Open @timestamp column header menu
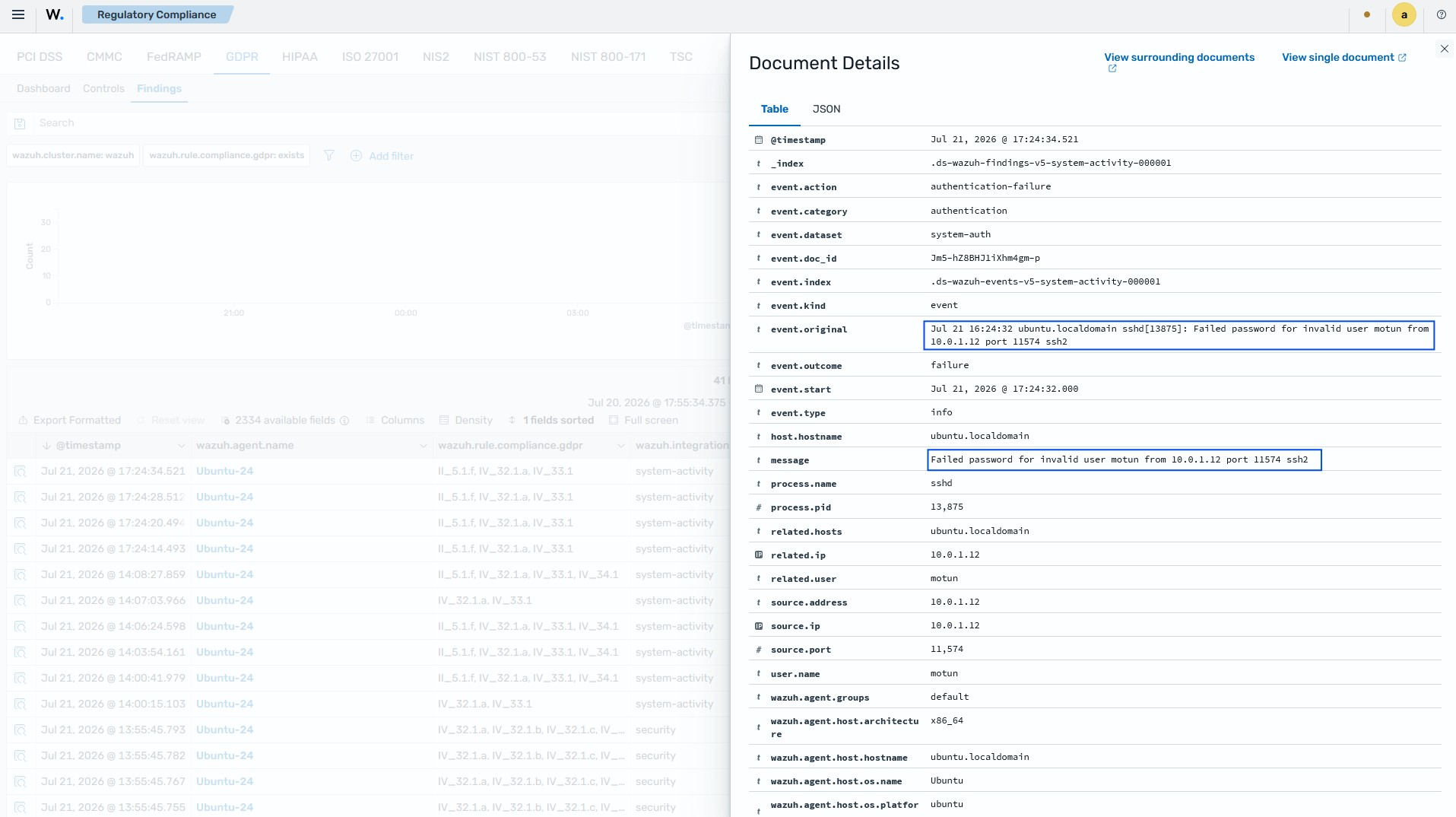 pos(181,446)
